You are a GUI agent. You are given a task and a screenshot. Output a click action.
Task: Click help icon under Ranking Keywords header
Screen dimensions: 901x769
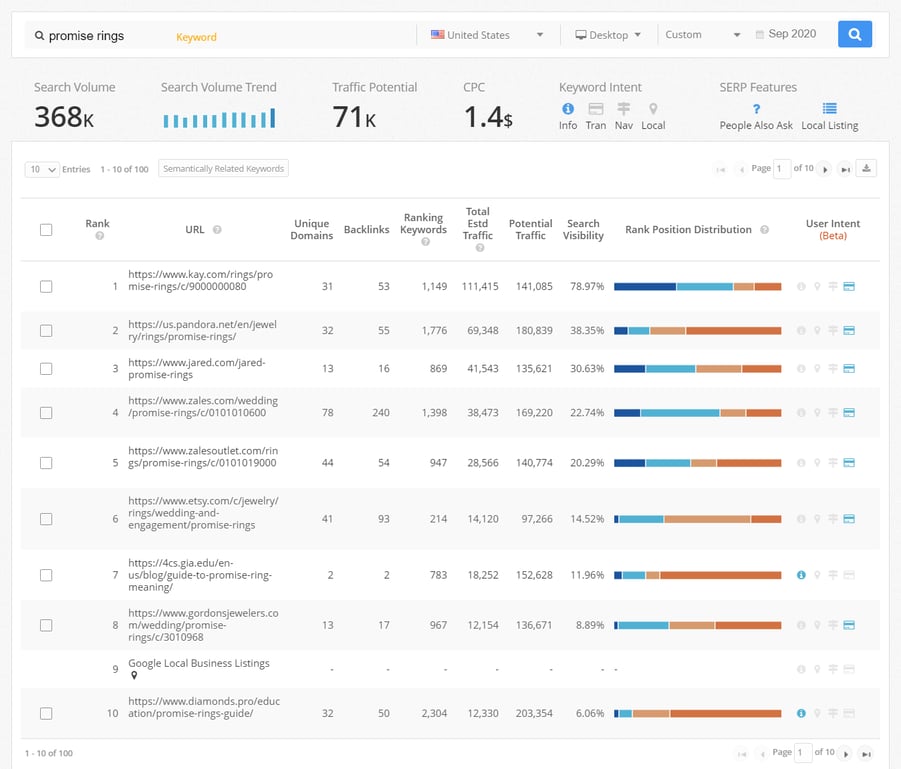click(425, 242)
